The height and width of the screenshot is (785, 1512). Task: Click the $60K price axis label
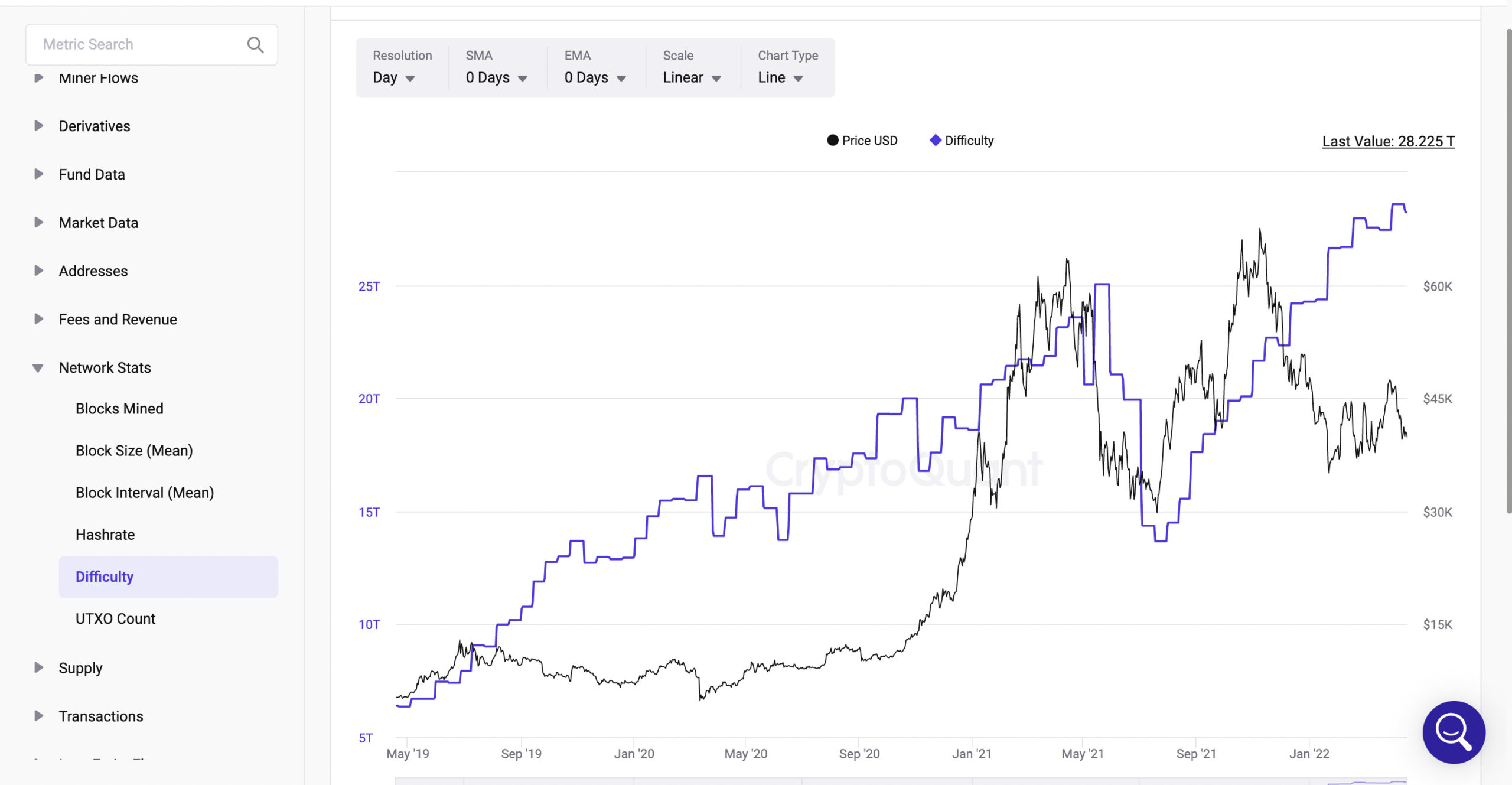coord(1437,286)
